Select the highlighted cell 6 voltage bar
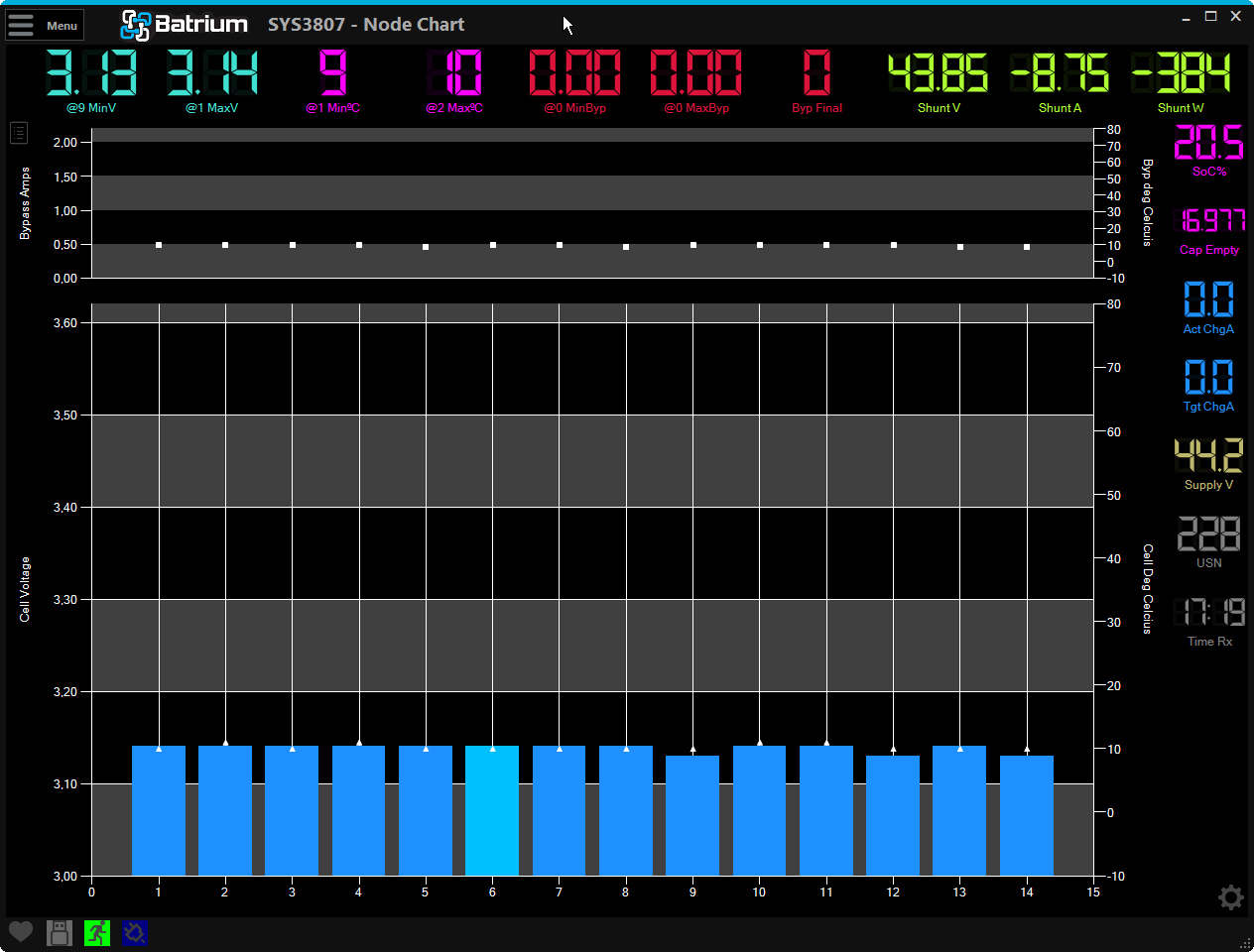Viewport: 1254px width, 952px height. click(x=492, y=810)
